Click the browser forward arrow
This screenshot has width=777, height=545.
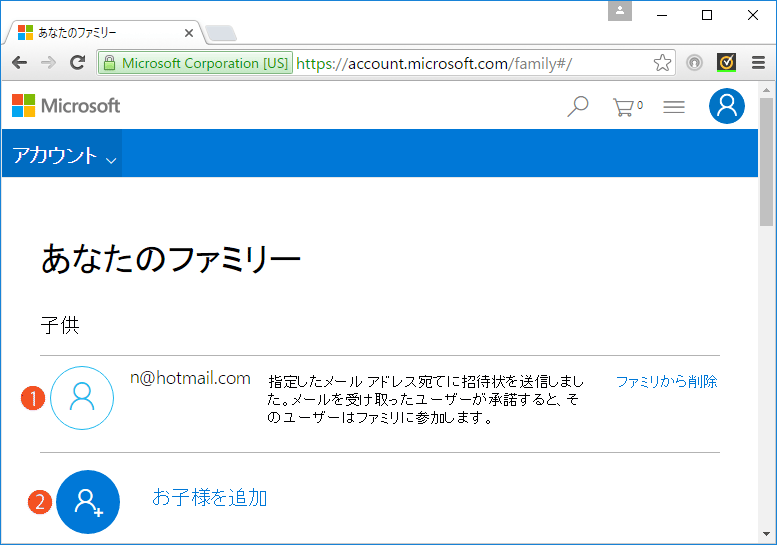tap(48, 63)
